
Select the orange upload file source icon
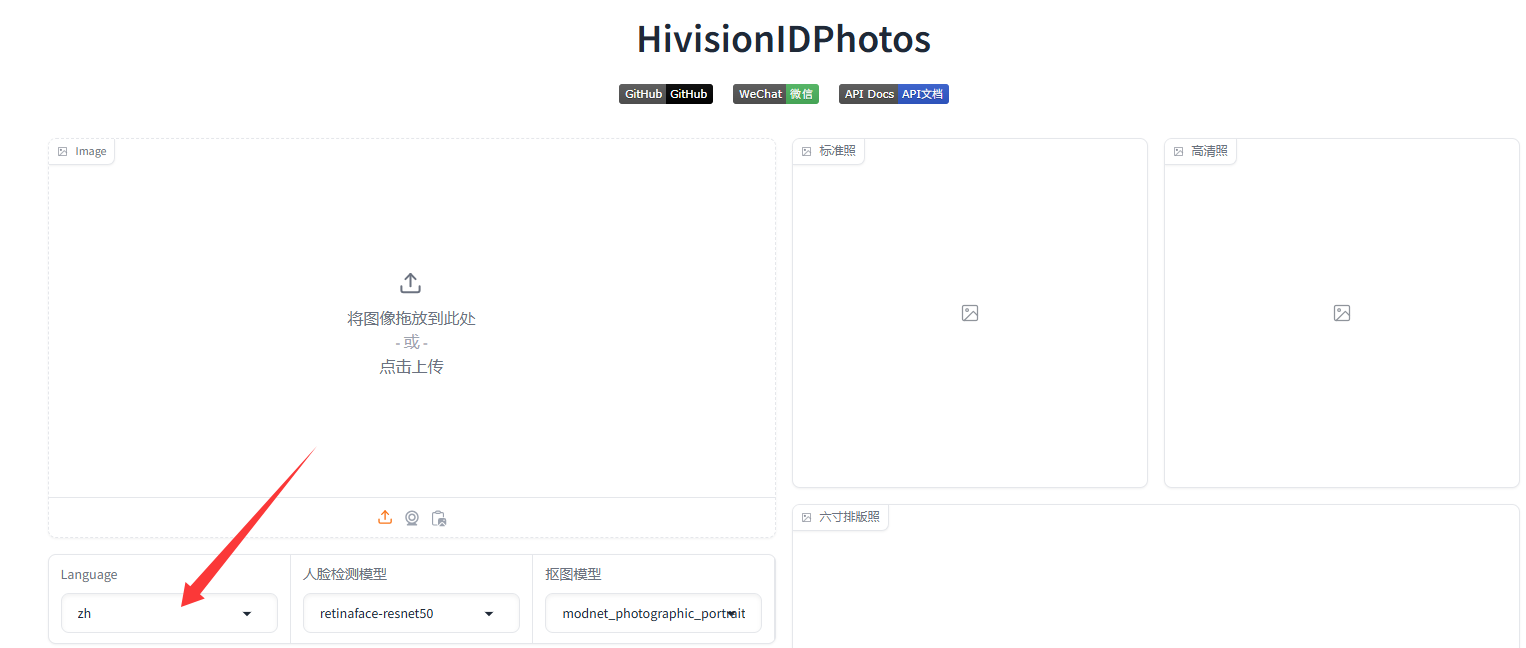tap(385, 517)
